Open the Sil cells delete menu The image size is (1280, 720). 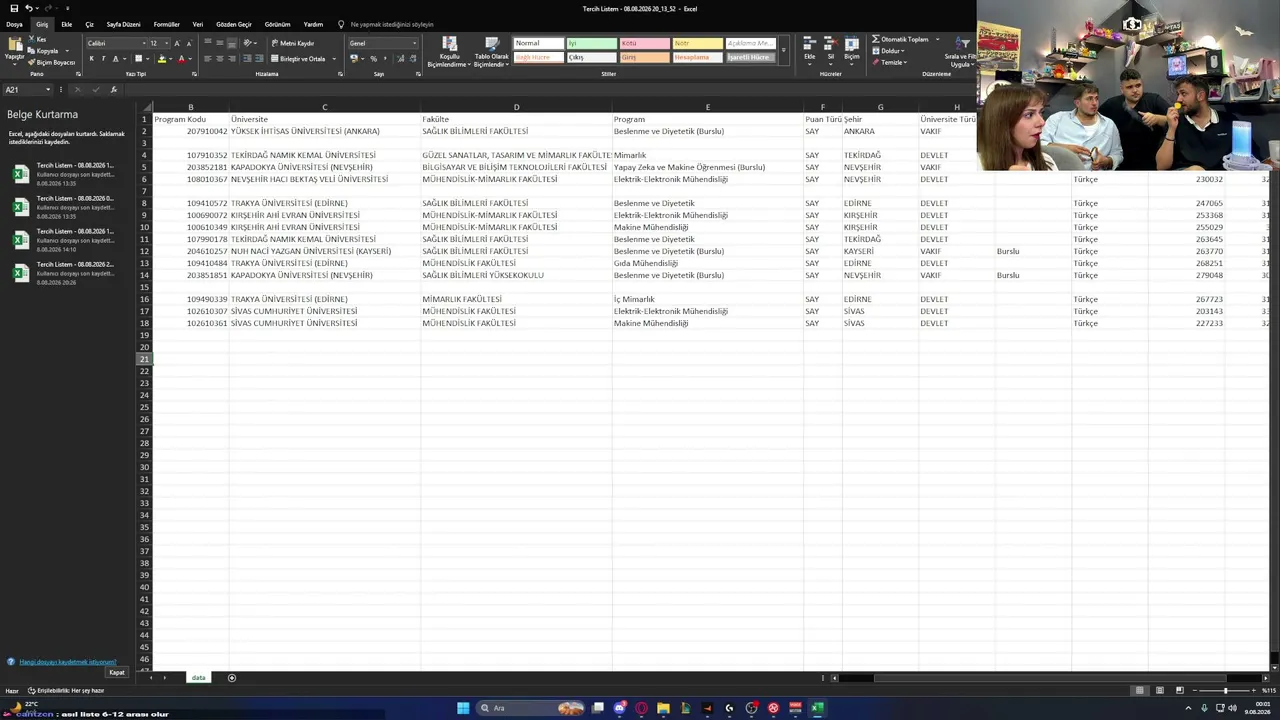[x=830, y=50]
